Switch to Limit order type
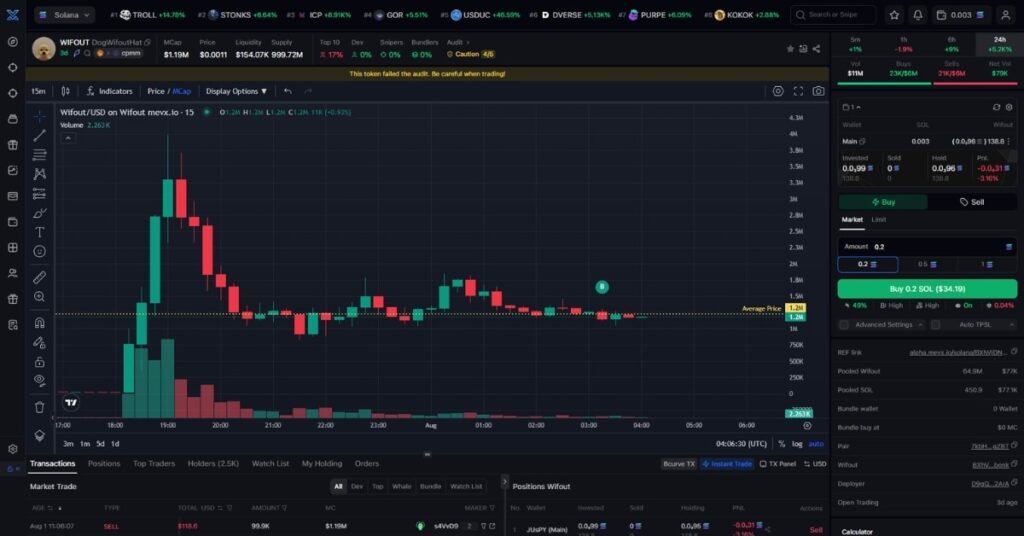The height and width of the screenshot is (536, 1024). coord(879,220)
